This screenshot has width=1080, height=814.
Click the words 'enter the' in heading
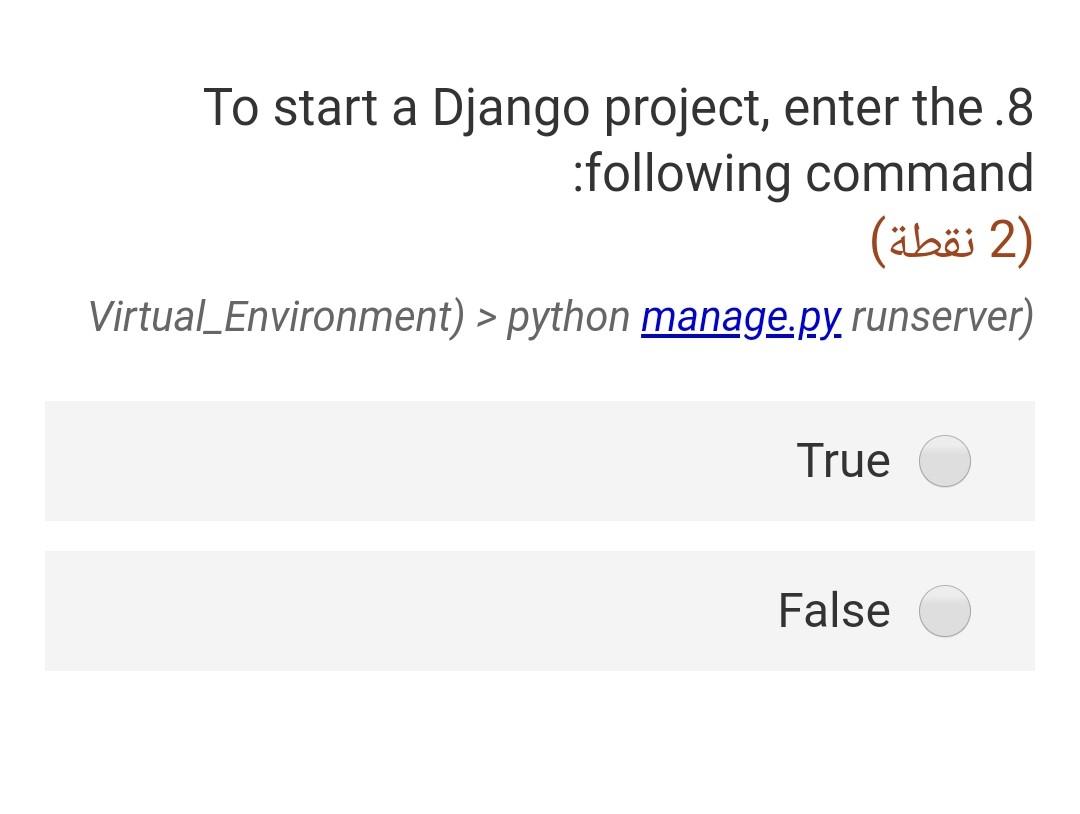(x=883, y=108)
